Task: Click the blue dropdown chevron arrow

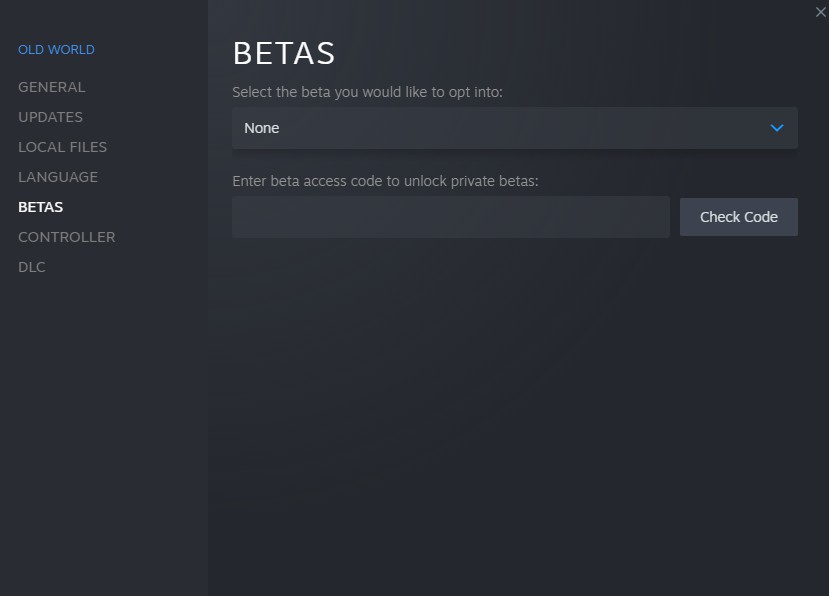Action: (x=777, y=128)
